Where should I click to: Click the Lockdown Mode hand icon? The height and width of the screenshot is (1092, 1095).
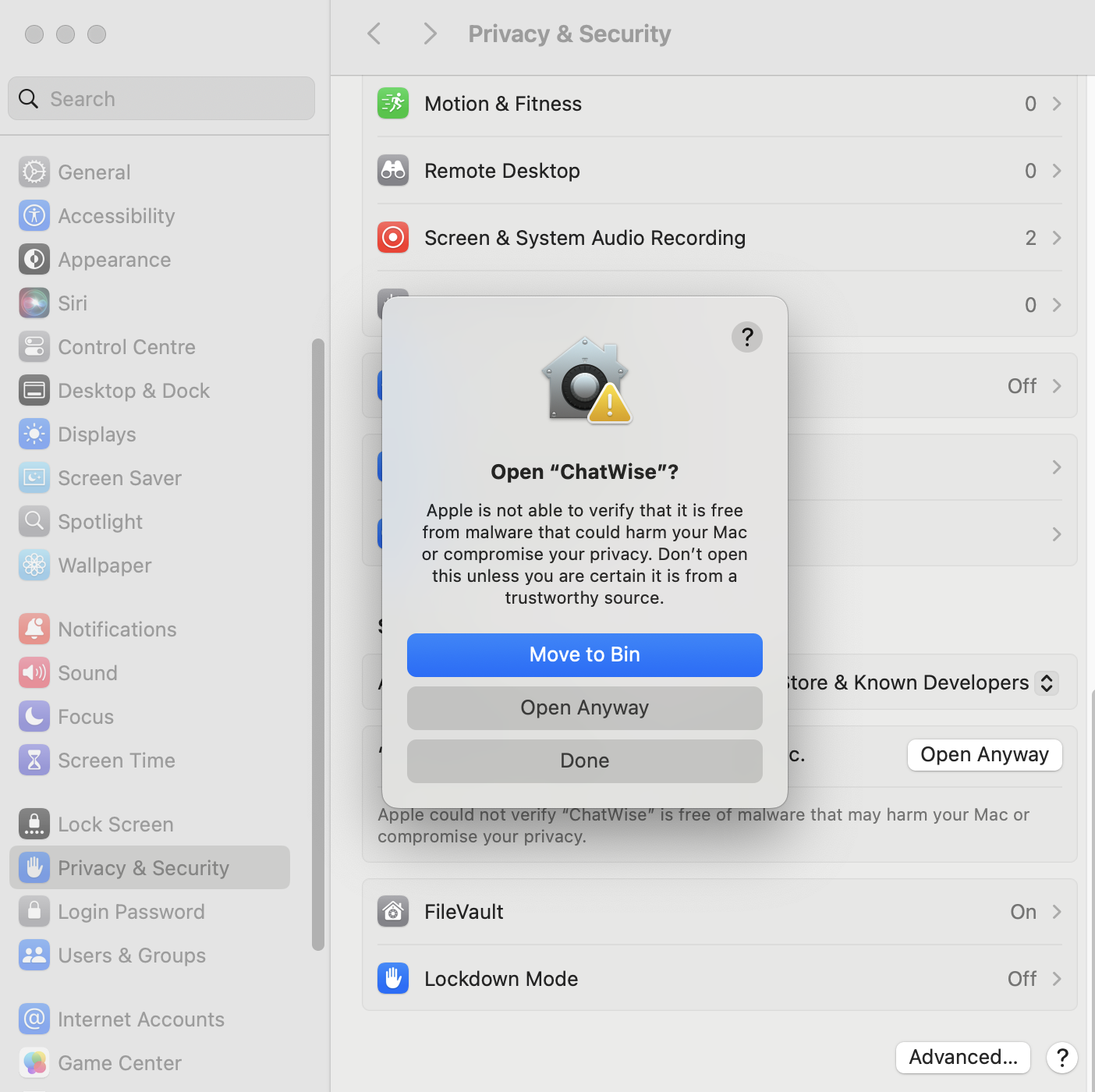(x=393, y=979)
